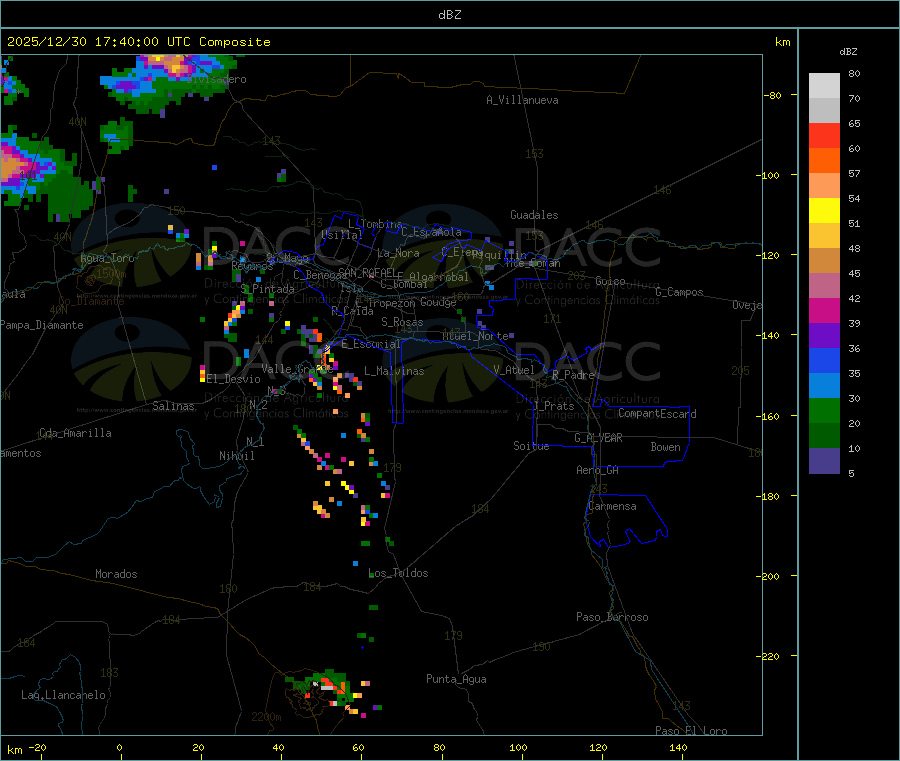The image size is (900, 761).
Task: Click the G_Campos map label
Action: [680, 292]
